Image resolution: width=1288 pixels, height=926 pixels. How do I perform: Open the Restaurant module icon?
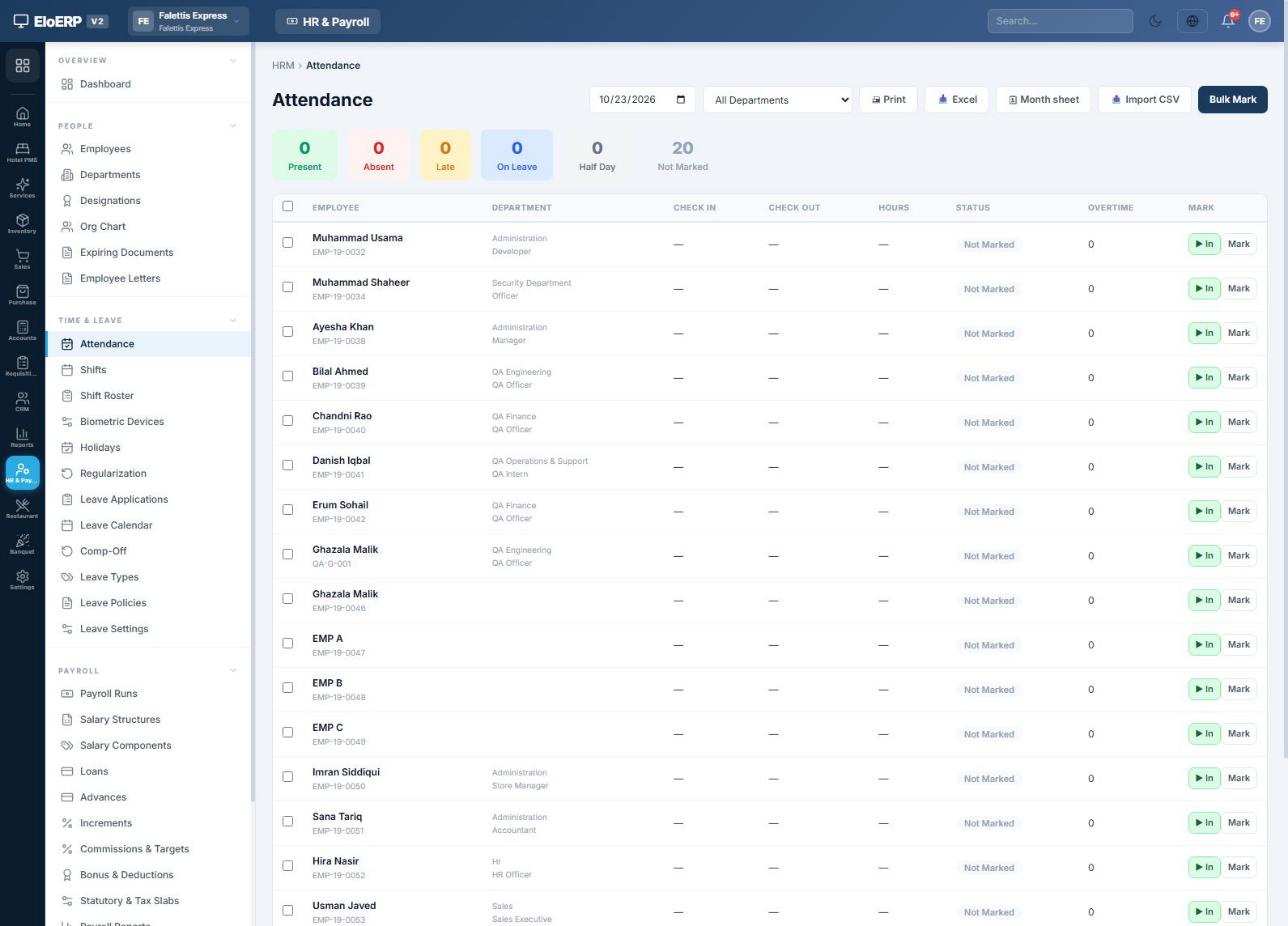tap(22, 509)
